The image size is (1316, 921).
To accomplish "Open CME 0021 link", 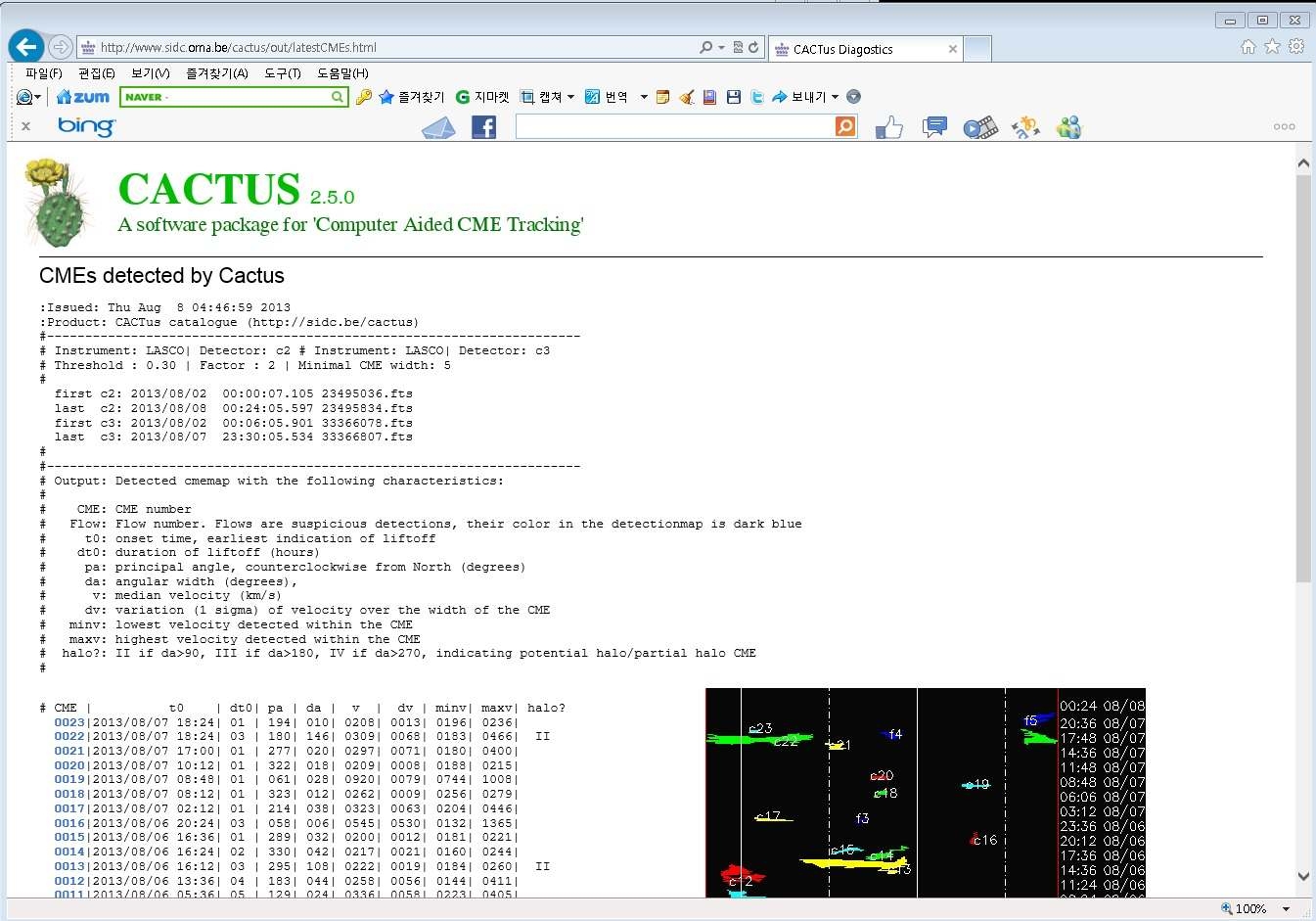I will (x=69, y=751).
